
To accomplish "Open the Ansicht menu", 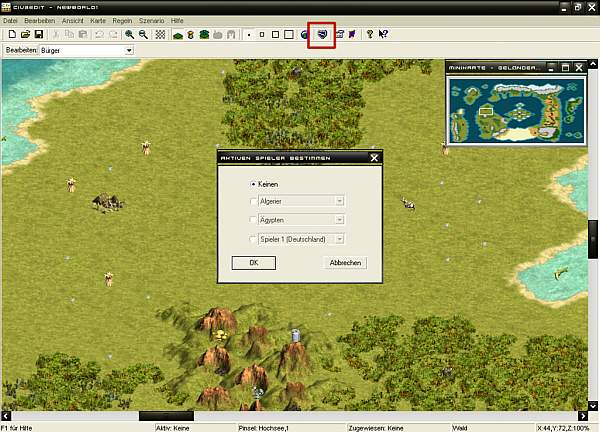I will [73, 21].
